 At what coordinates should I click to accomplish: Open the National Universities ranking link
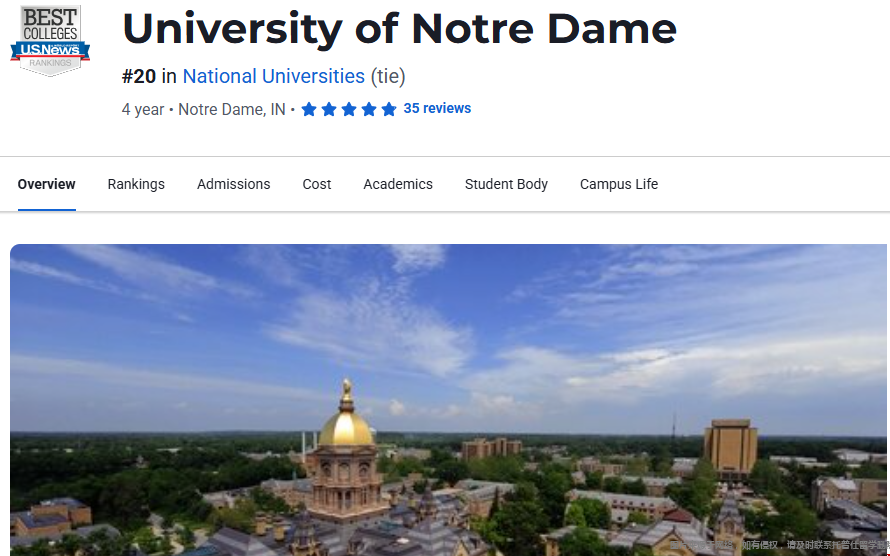pos(273,76)
